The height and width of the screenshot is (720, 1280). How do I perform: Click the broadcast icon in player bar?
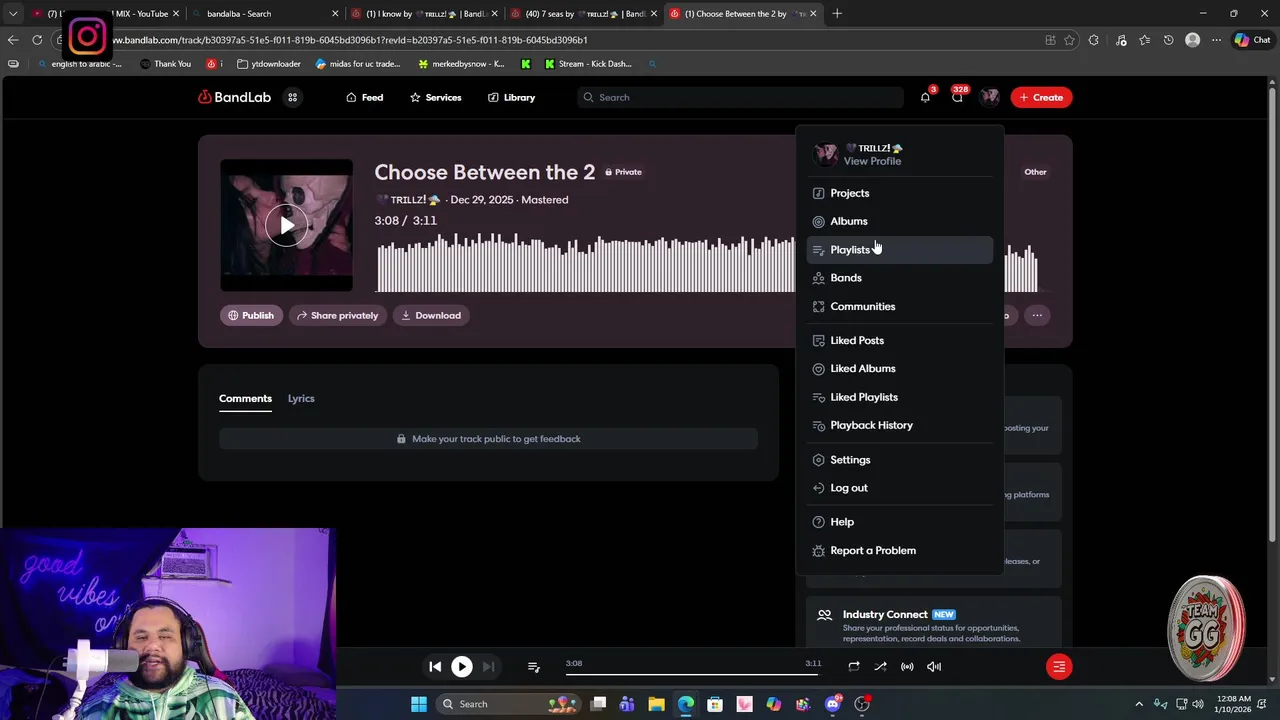[x=907, y=666]
